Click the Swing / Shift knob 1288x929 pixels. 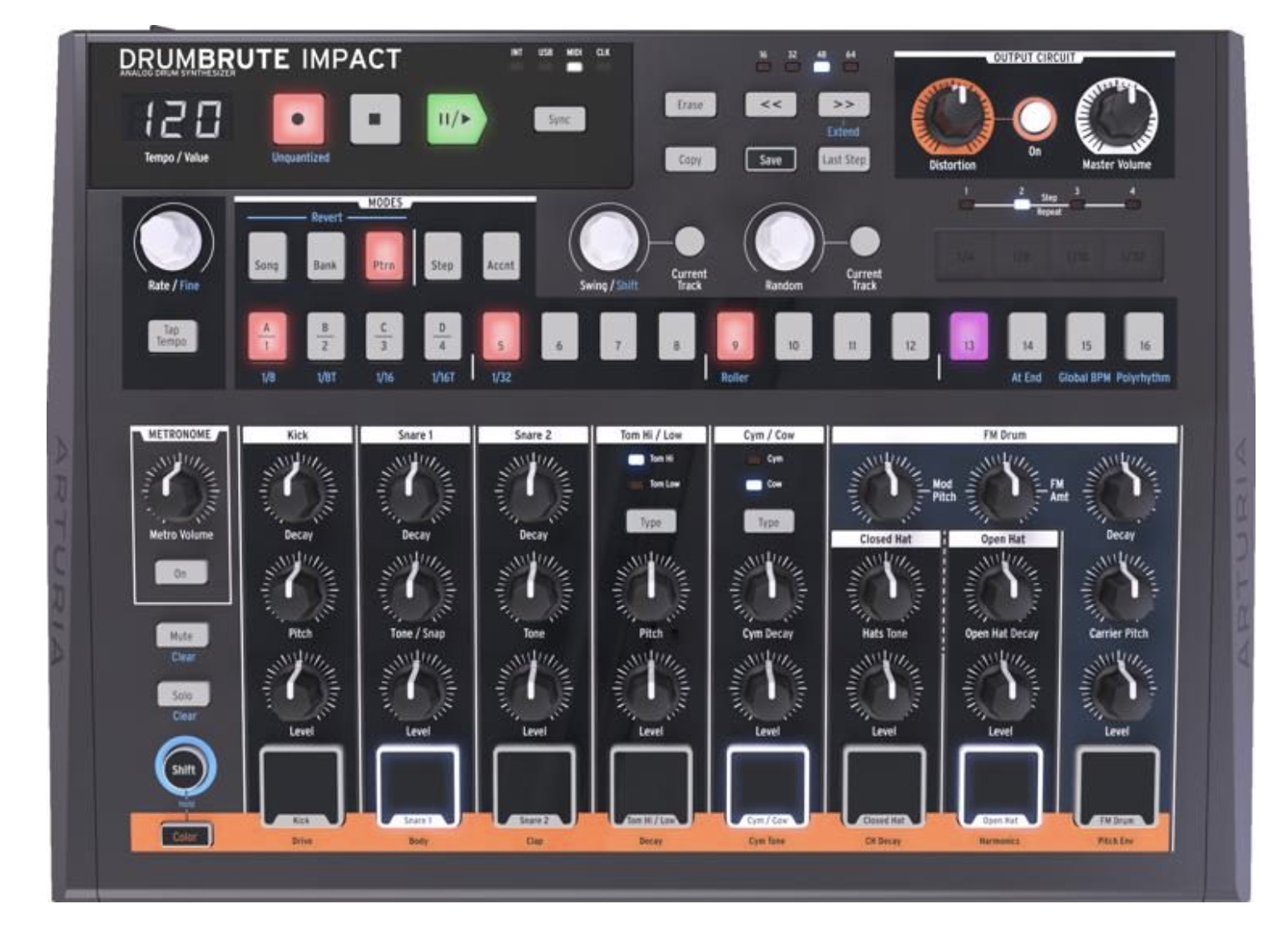tap(609, 241)
